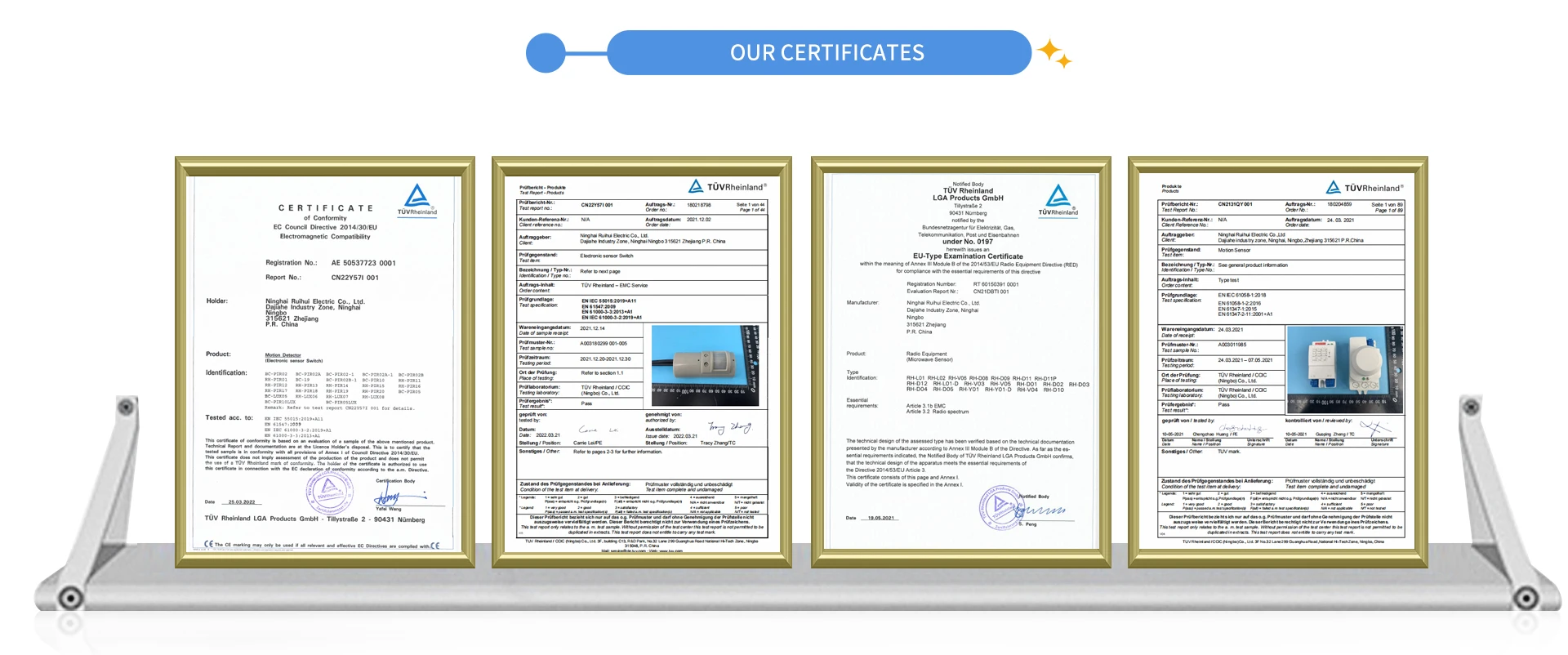Click the EN IEC 61058-1:2018 test specification text
The height and width of the screenshot is (655, 1568).
[x=1242, y=295]
